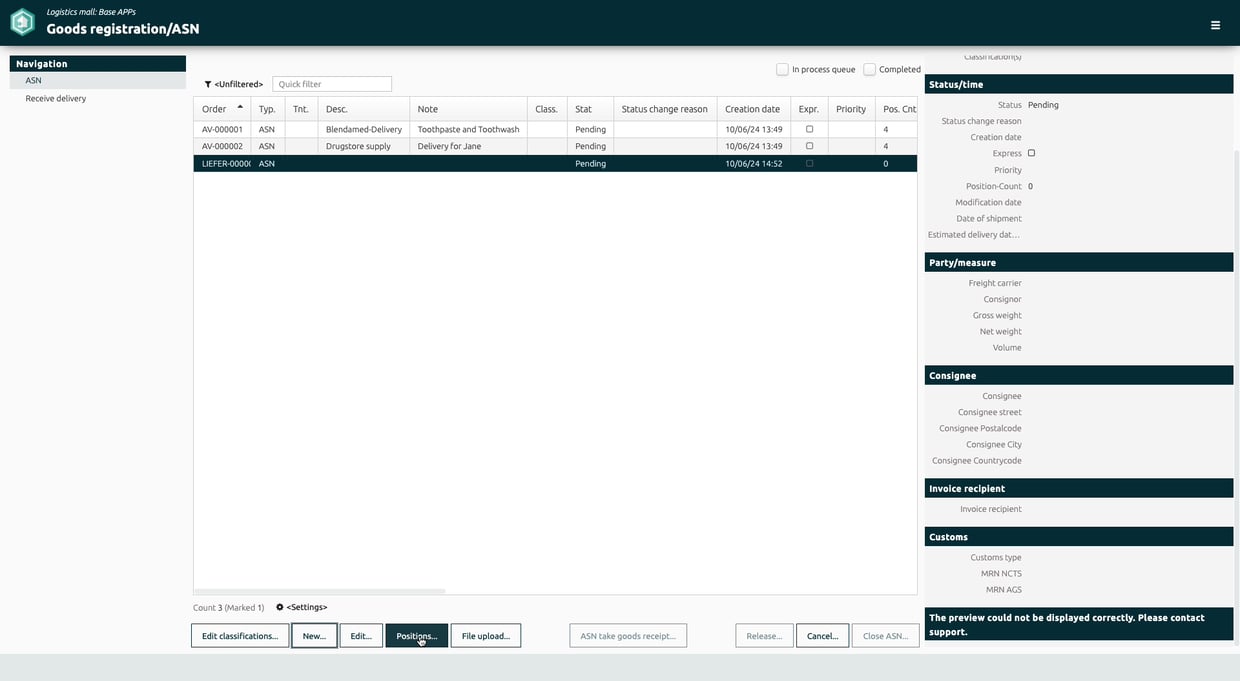Toggle Express checkbox in LIEFER row
This screenshot has width=1240, height=681.
point(809,163)
